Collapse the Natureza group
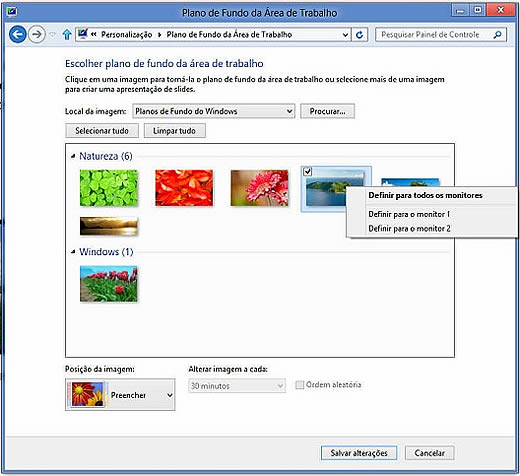 (73, 156)
